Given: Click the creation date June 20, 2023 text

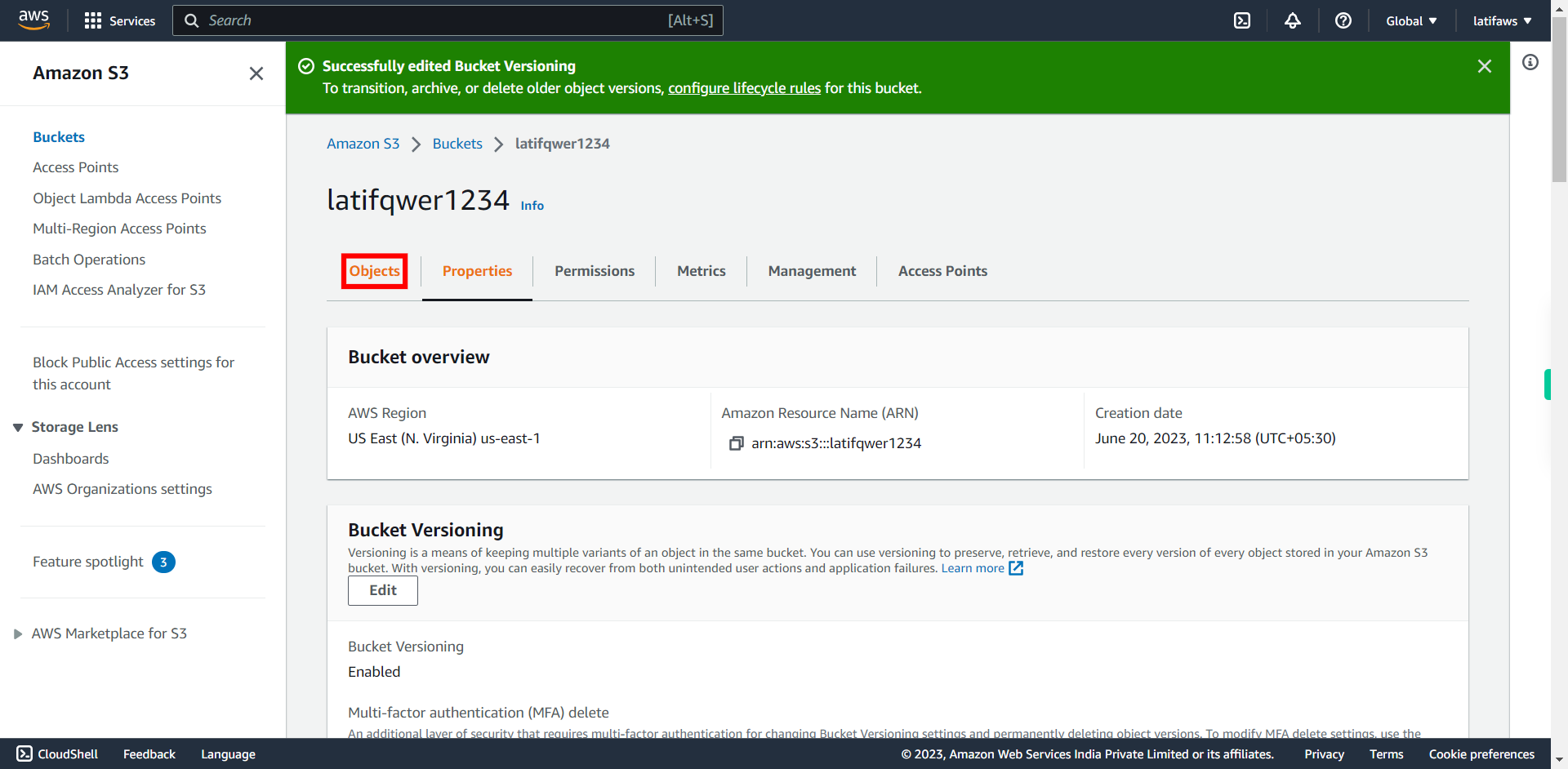Looking at the screenshot, I should point(1215,438).
